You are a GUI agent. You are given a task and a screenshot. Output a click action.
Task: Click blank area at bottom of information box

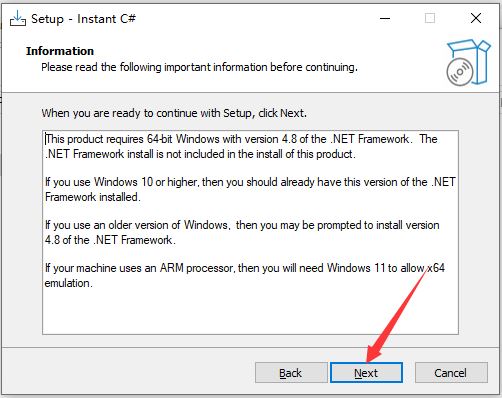tap(250, 313)
